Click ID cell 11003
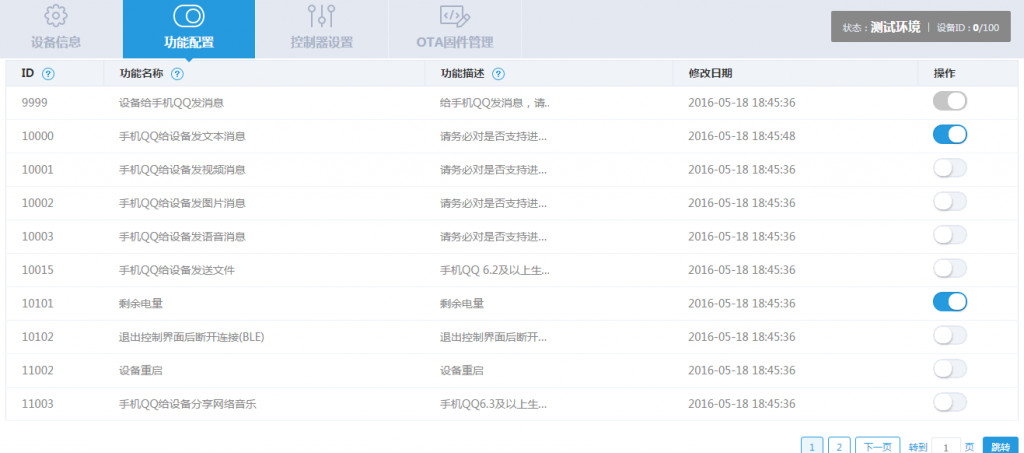The width and height of the screenshot is (1024, 453). tap(38, 403)
